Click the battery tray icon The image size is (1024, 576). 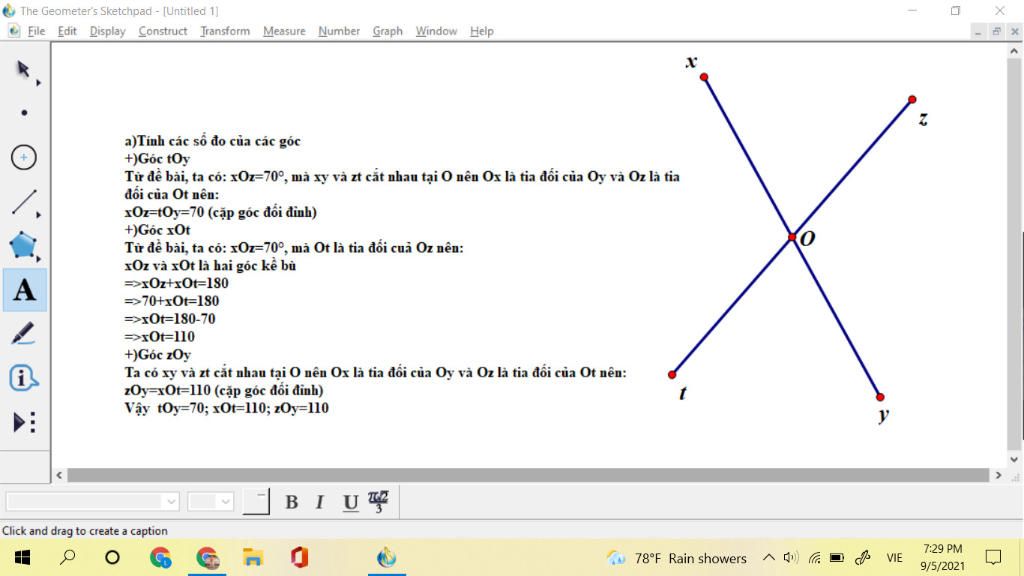tap(837, 558)
